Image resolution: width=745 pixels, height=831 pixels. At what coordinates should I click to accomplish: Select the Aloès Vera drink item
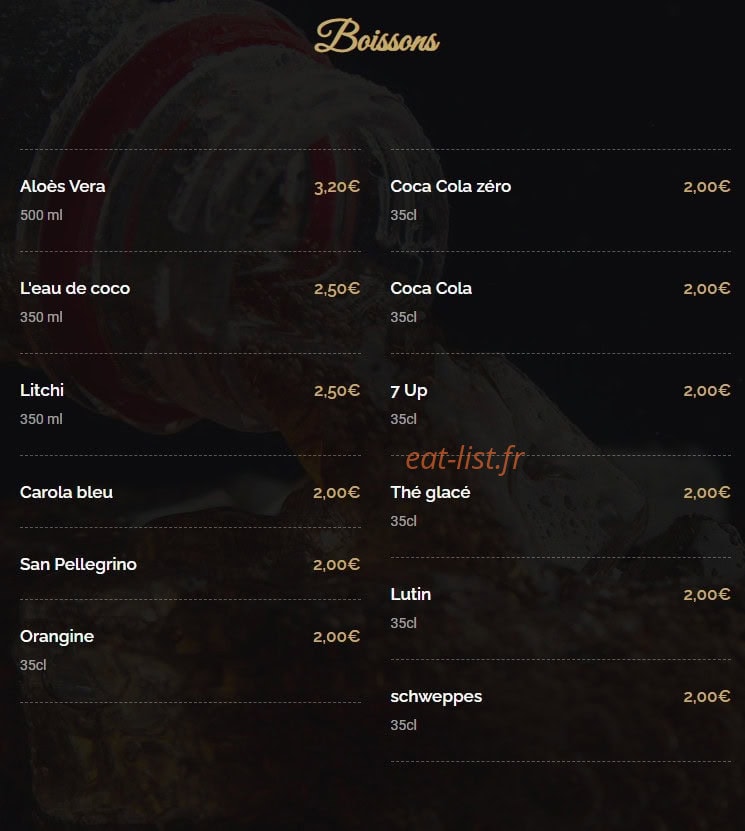point(63,186)
